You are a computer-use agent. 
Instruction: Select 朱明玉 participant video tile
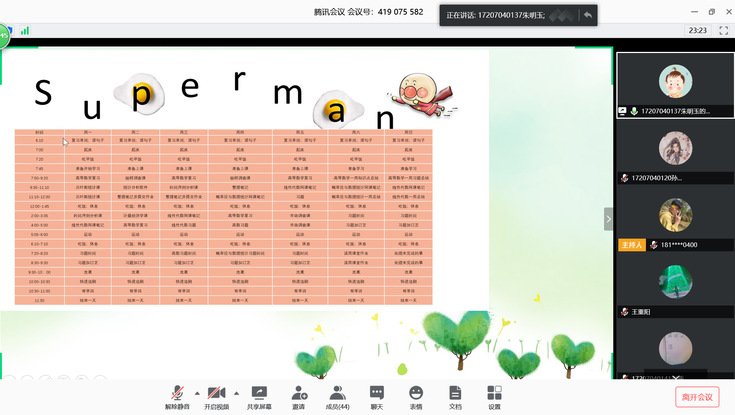(x=675, y=83)
